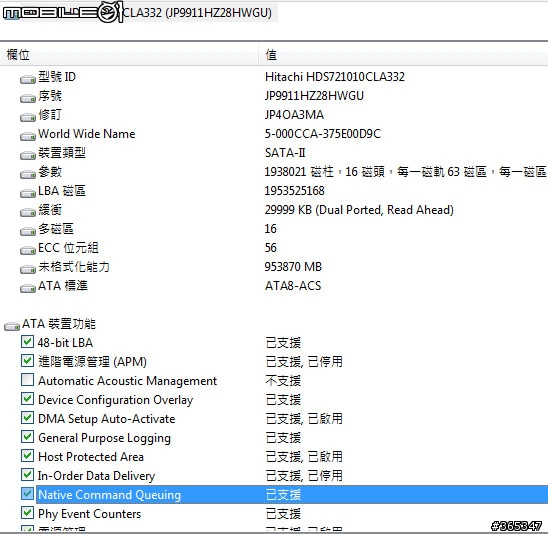Click the SATA-II device type value

[285, 153]
